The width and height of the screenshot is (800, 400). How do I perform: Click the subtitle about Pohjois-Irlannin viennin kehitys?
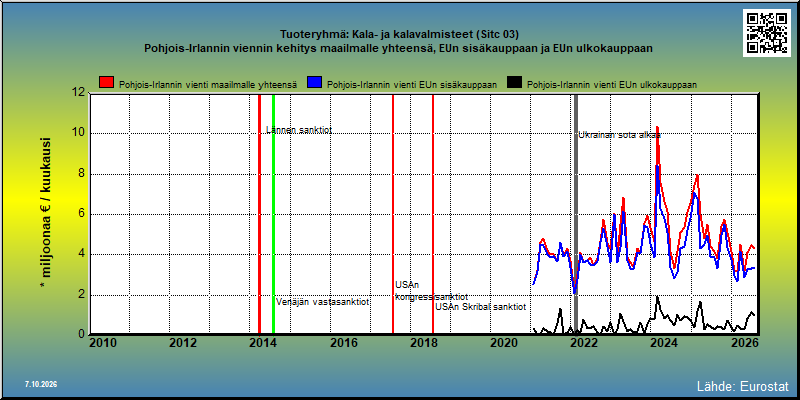coord(399,48)
